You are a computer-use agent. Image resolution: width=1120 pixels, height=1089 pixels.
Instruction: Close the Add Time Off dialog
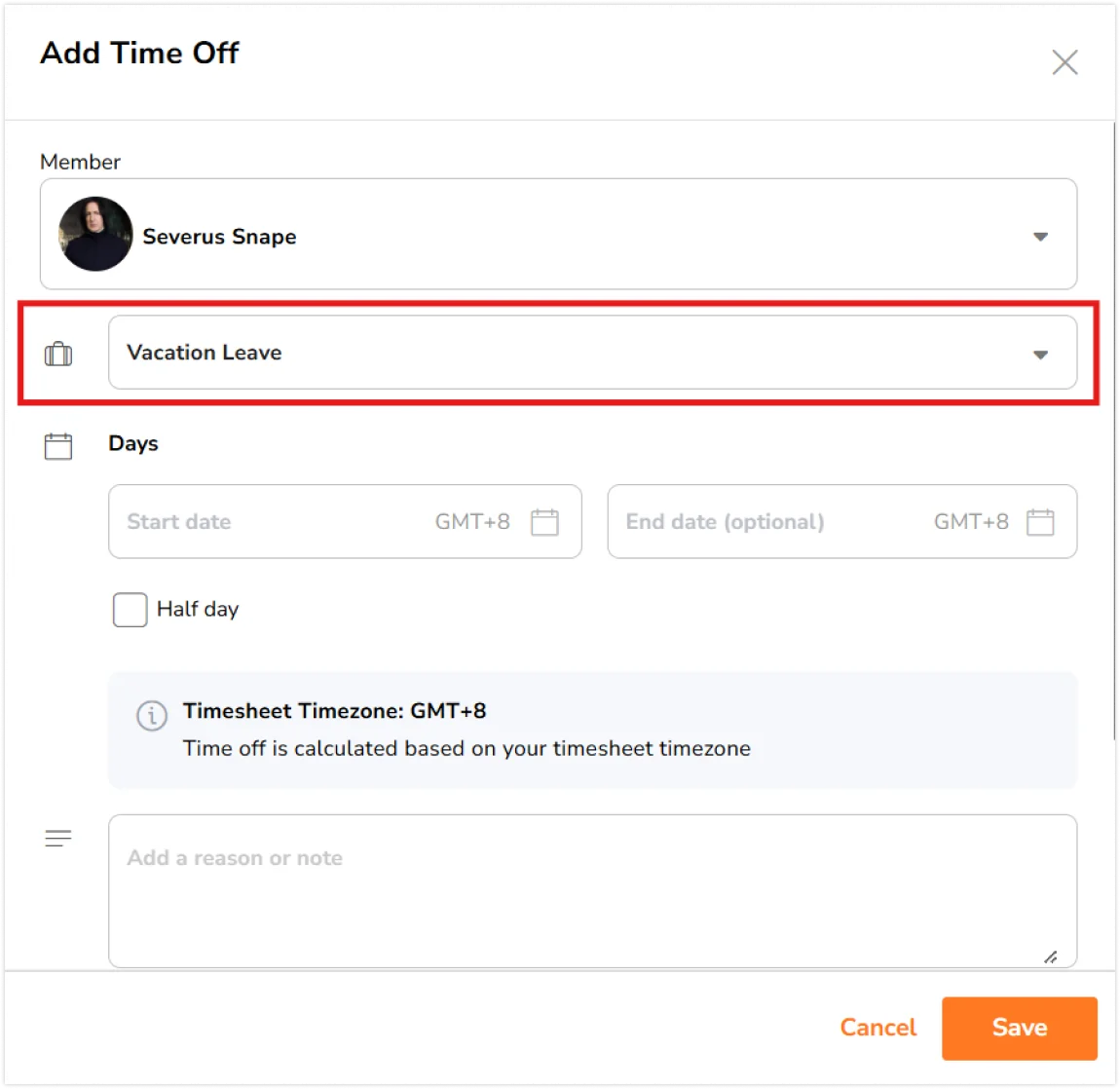(x=1064, y=62)
